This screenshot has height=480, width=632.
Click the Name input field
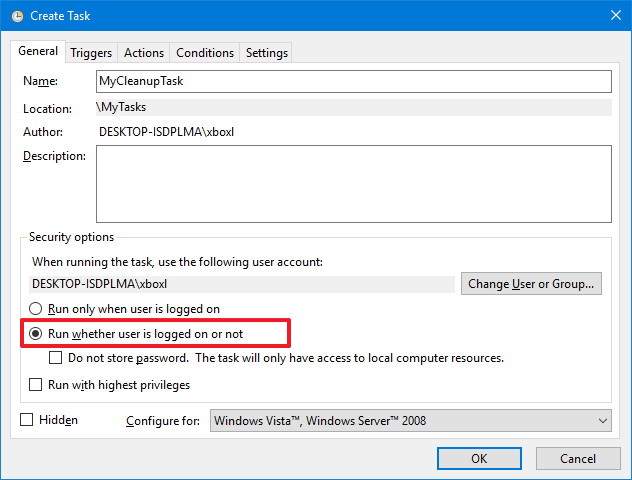tap(353, 81)
